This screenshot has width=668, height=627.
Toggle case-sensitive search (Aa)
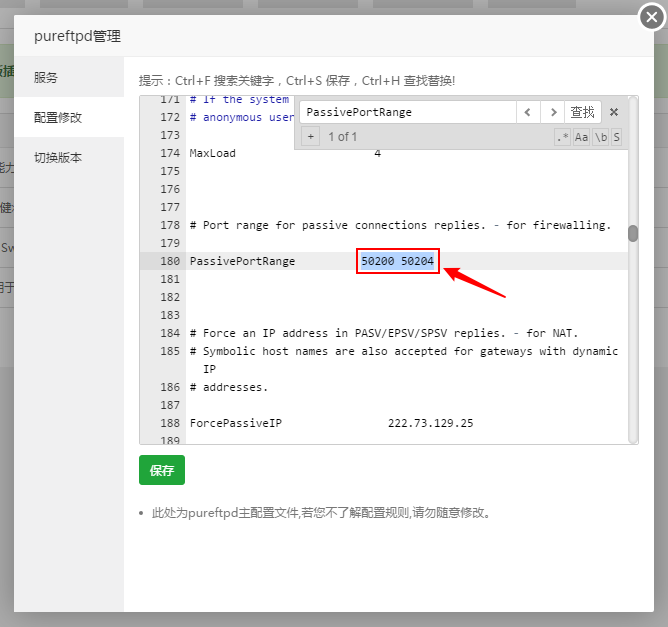(x=581, y=137)
